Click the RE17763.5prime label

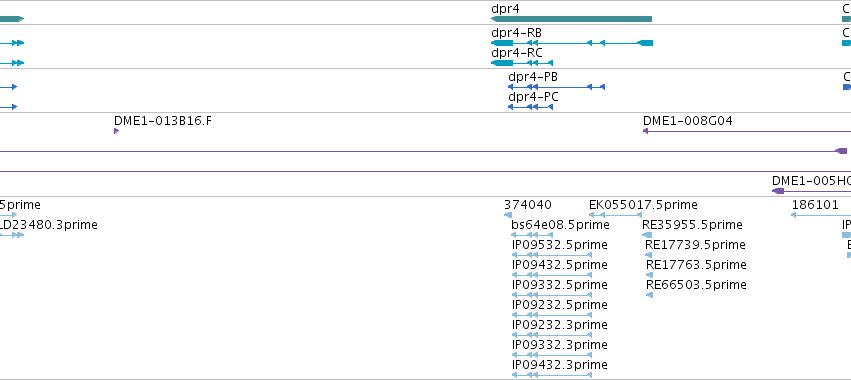pyautogui.click(x=696, y=265)
